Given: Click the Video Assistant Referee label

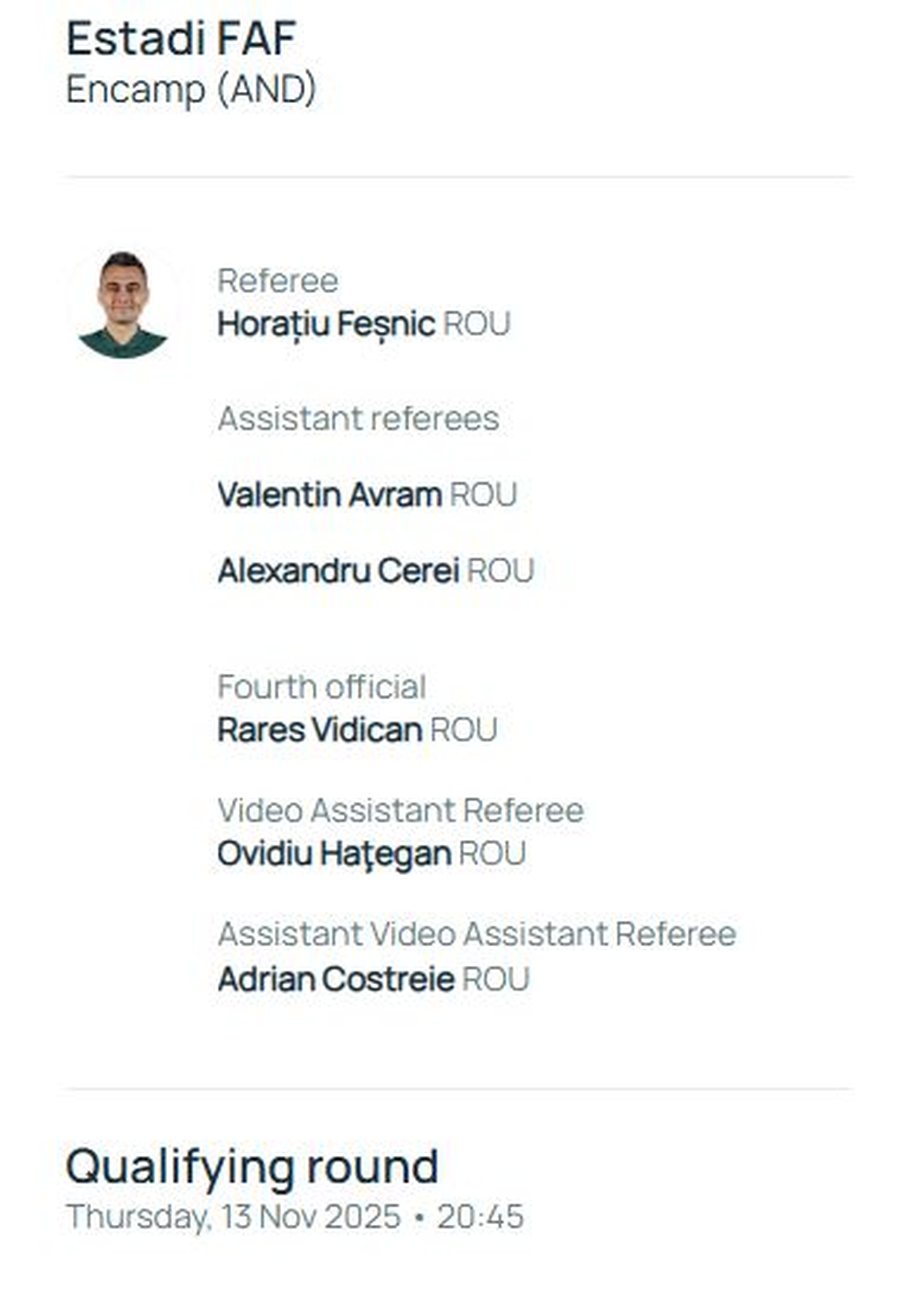Looking at the screenshot, I should coord(400,810).
